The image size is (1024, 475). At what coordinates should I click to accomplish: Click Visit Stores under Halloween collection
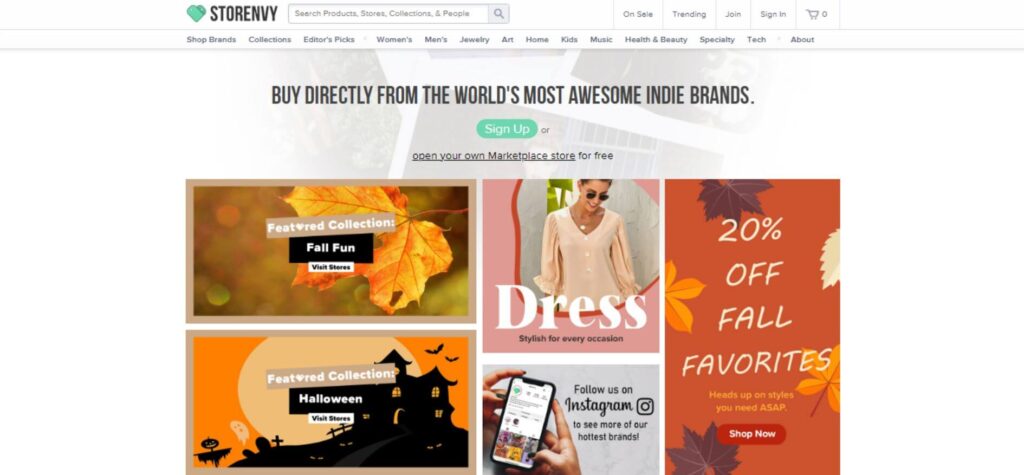(x=331, y=418)
